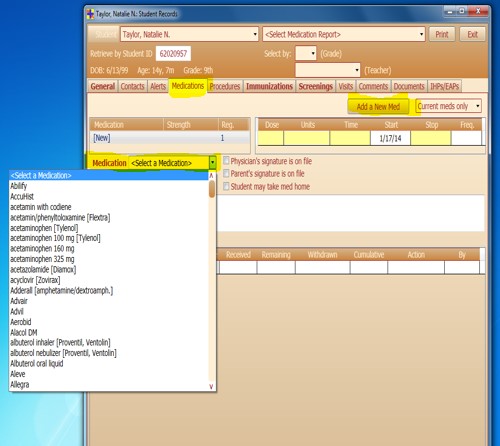This screenshot has width=500, height=446.
Task: Click the Action cell in inventory grid
Action: tap(416, 267)
